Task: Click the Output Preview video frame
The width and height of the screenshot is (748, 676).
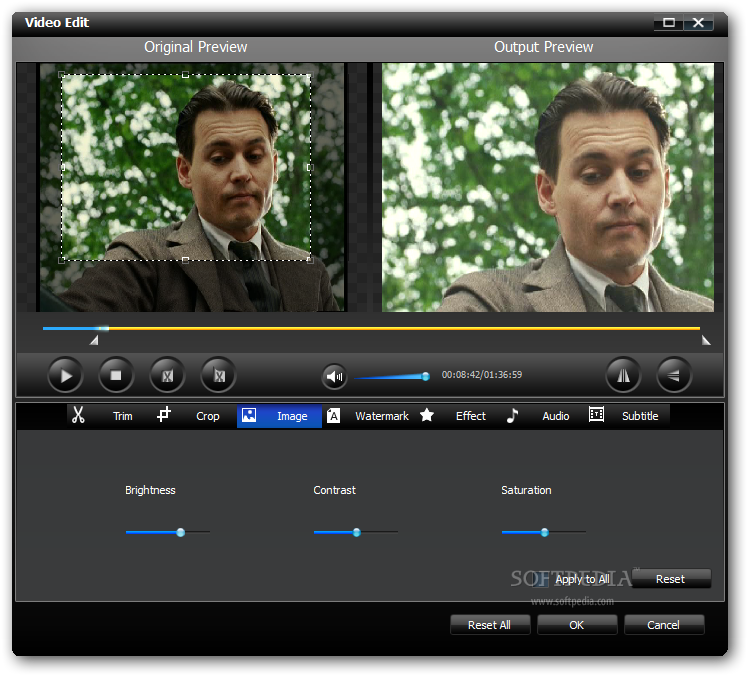Action: pyautogui.click(x=548, y=187)
